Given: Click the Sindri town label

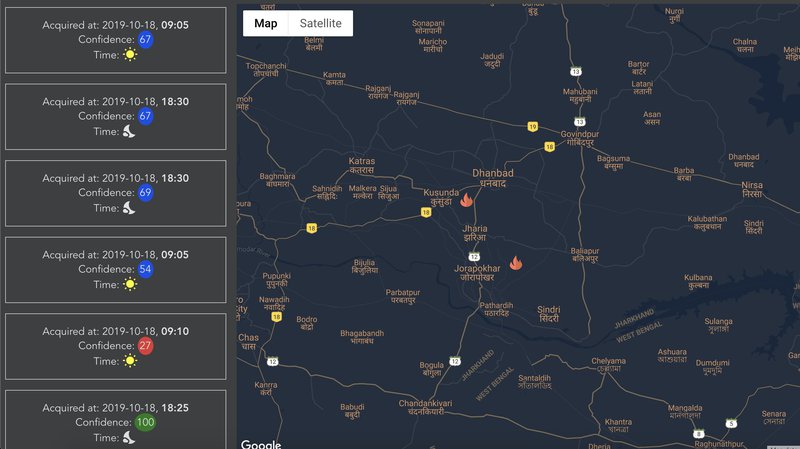Looking at the screenshot, I should click(548, 315).
